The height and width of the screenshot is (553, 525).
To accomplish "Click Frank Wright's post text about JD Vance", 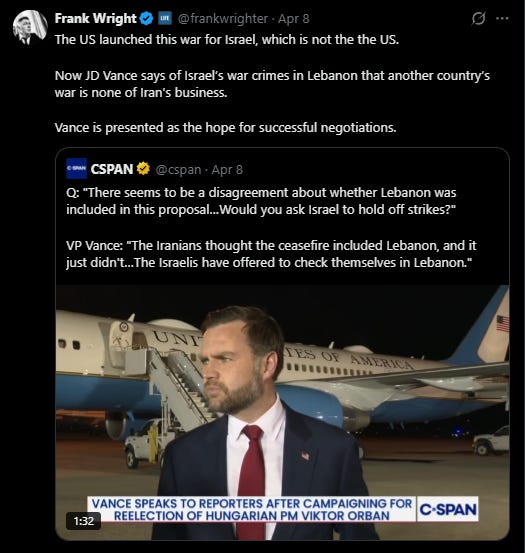I will tap(272, 84).
